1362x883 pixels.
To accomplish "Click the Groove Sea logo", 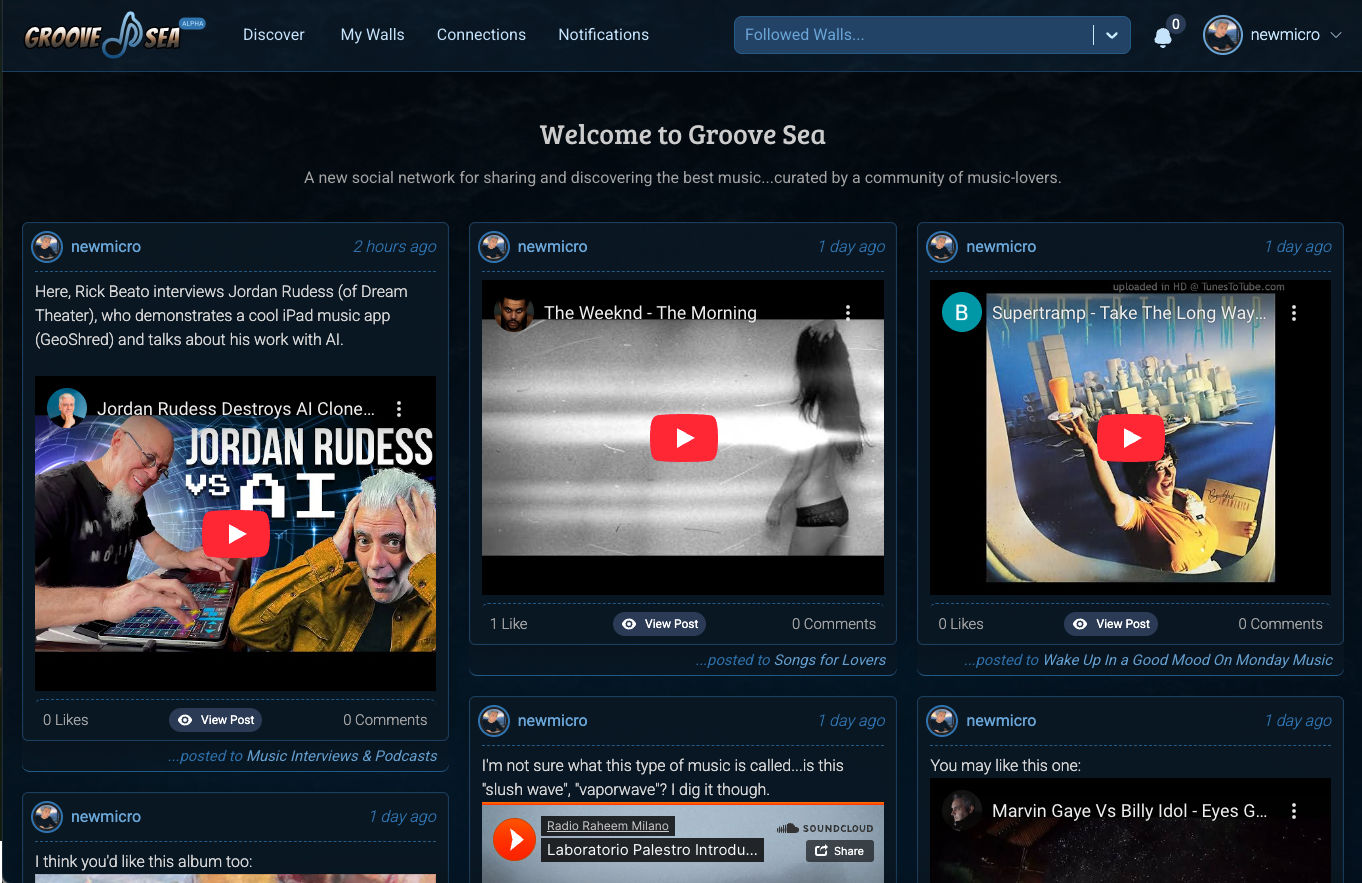I will click(x=114, y=35).
